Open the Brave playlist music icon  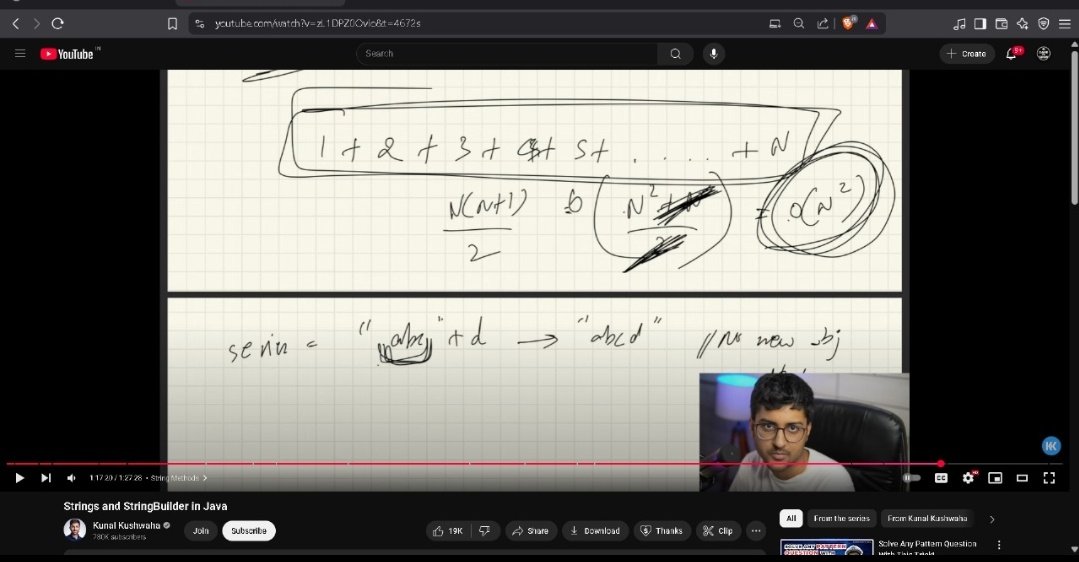click(x=959, y=23)
